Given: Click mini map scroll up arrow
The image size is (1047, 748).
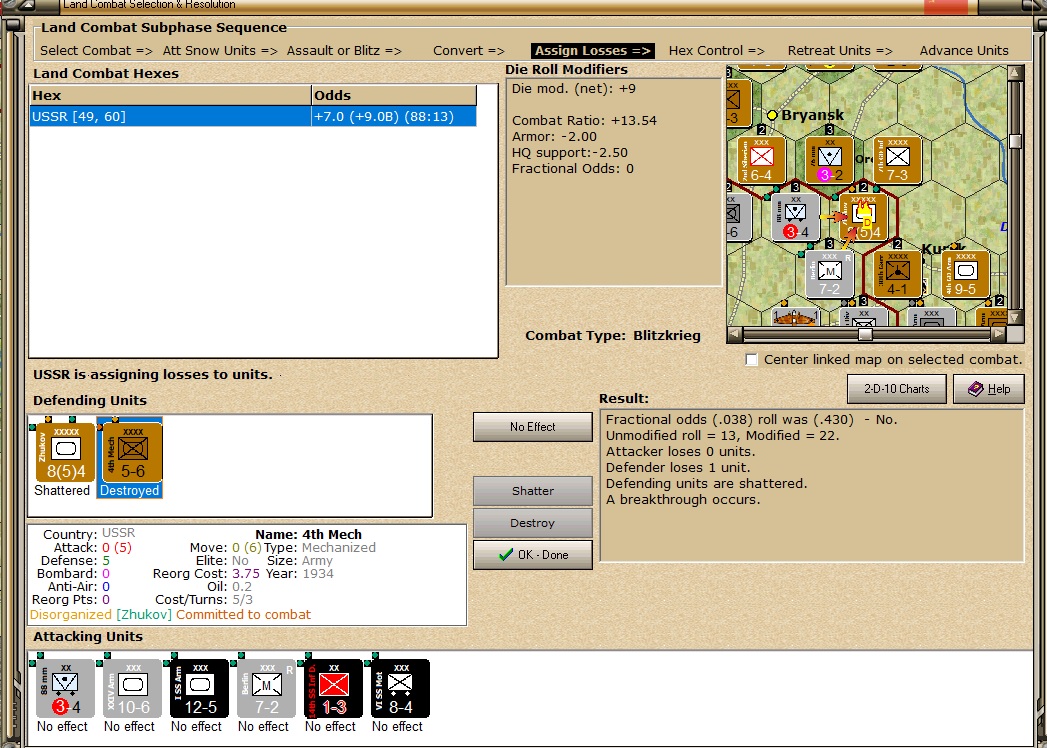Looking at the screenshot, I should pyautogui.click(x=1016, y=72).
